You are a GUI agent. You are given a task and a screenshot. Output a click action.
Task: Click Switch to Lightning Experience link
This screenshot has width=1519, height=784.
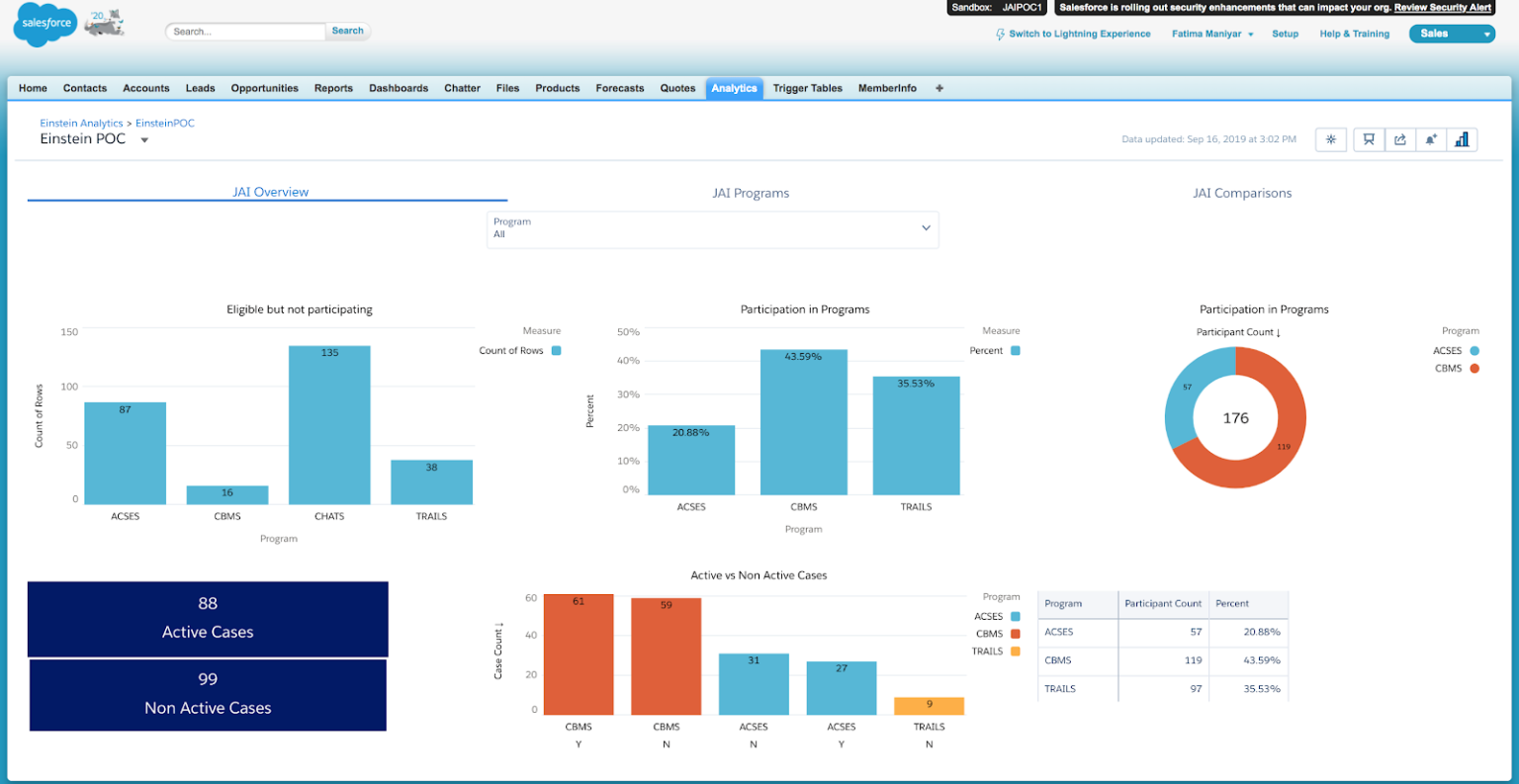pyautogui.click(x=1080, y=34)
